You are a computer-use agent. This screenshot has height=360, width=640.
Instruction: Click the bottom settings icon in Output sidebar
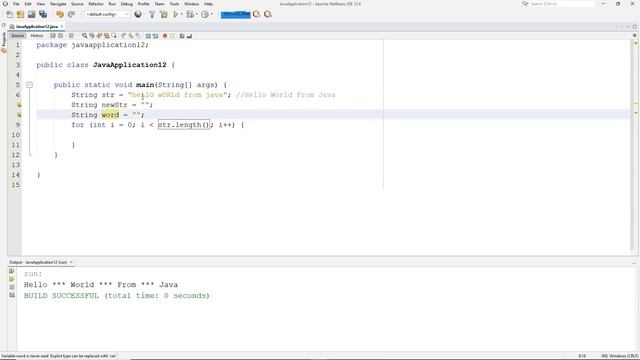click(x=12, y=295)
